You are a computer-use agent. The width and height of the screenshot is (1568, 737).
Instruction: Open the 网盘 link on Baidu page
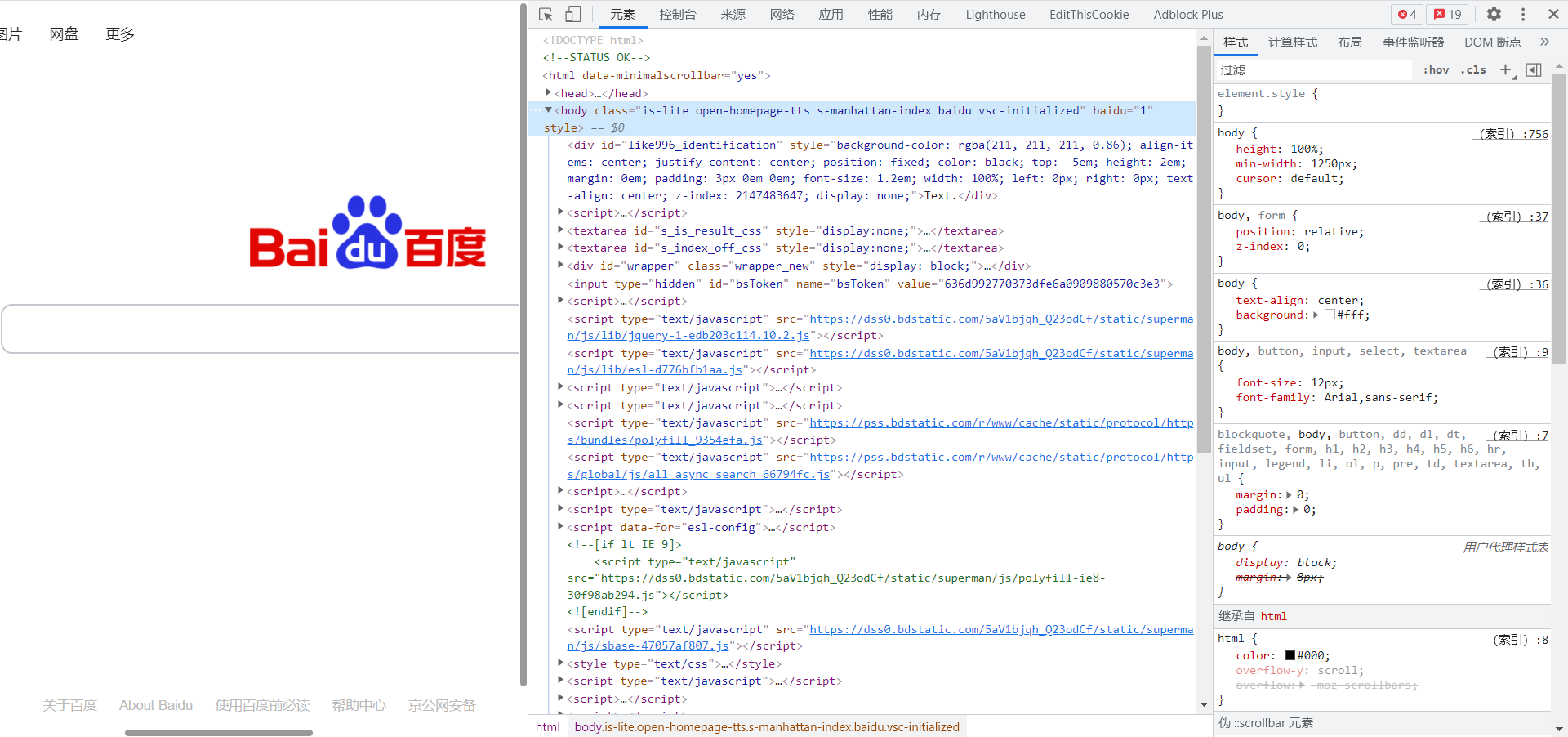tap(64, 34)
